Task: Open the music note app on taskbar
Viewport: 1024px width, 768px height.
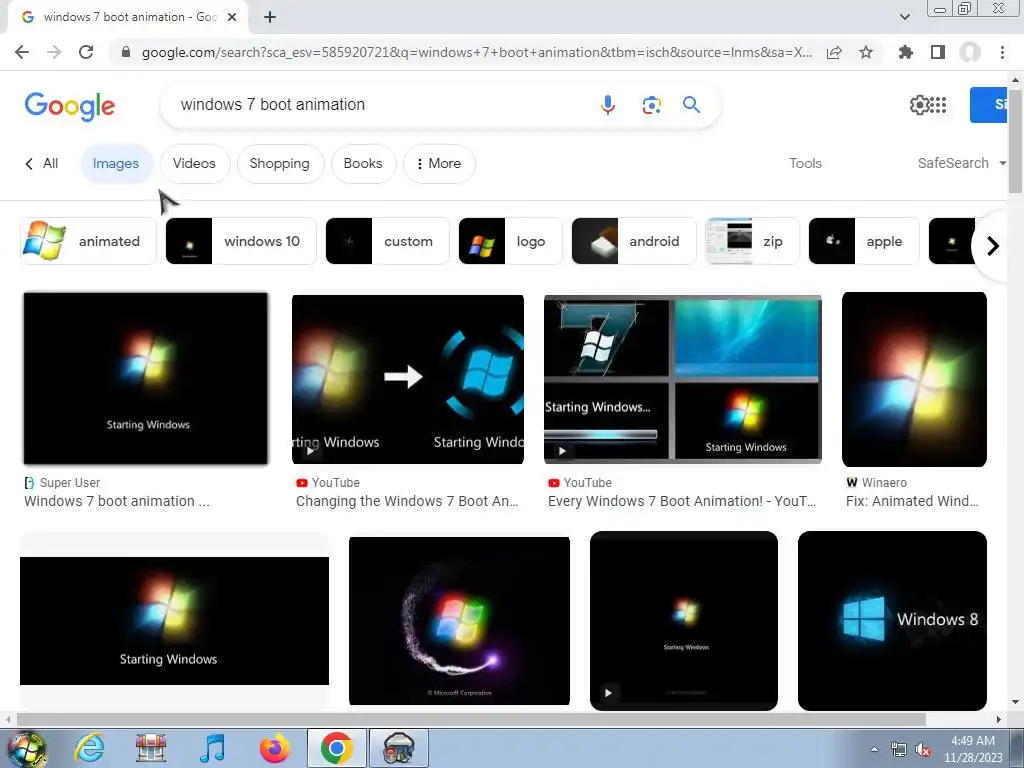Action: click(212, 748)
